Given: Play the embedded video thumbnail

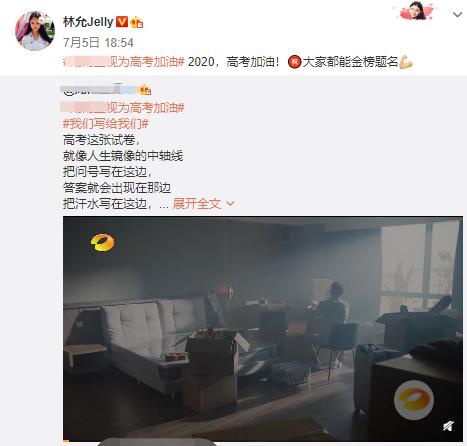Looking at the screenshot, I should click(x=263, y=329).
